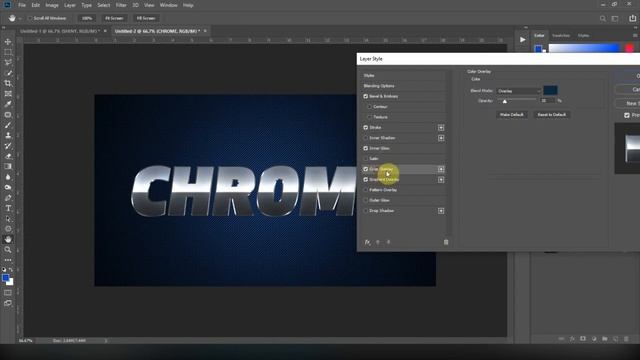The width and height of the screenshot is (640, 360).
Task: Click the trash icon in Layer Style dialog
Action: click(x=446, y=242)
